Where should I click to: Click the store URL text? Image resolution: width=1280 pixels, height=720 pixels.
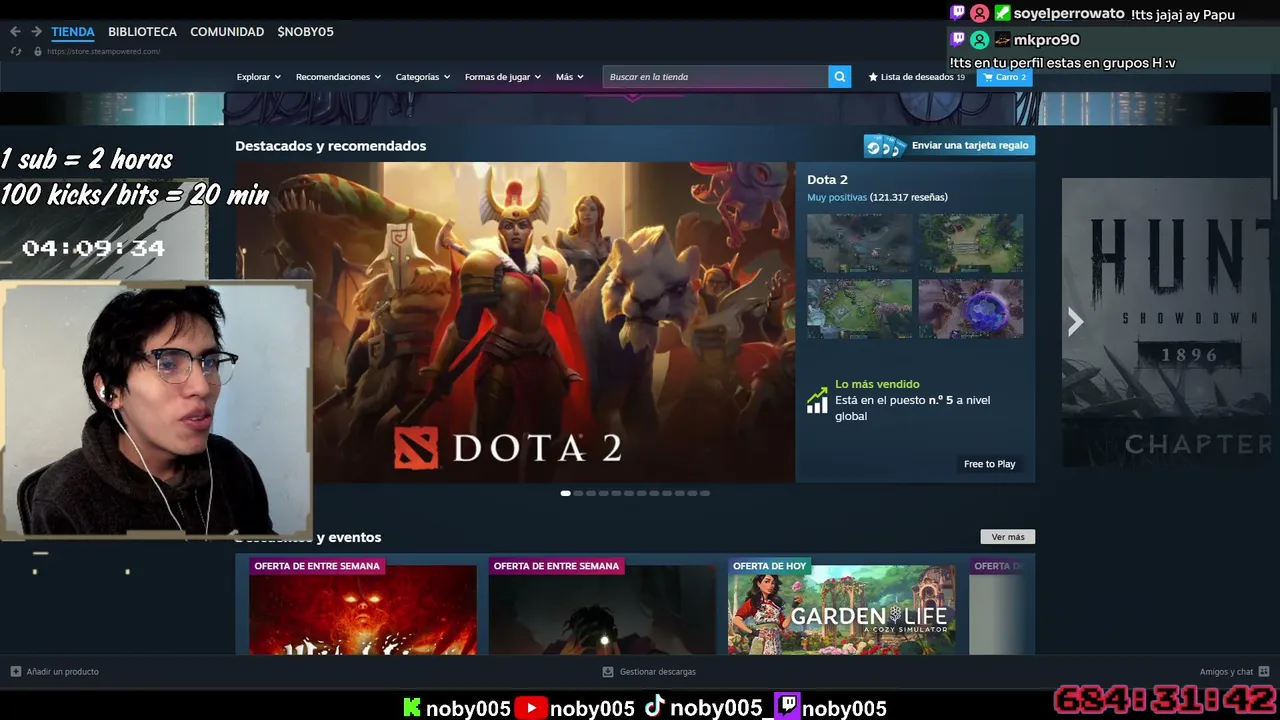click(103, 51)
